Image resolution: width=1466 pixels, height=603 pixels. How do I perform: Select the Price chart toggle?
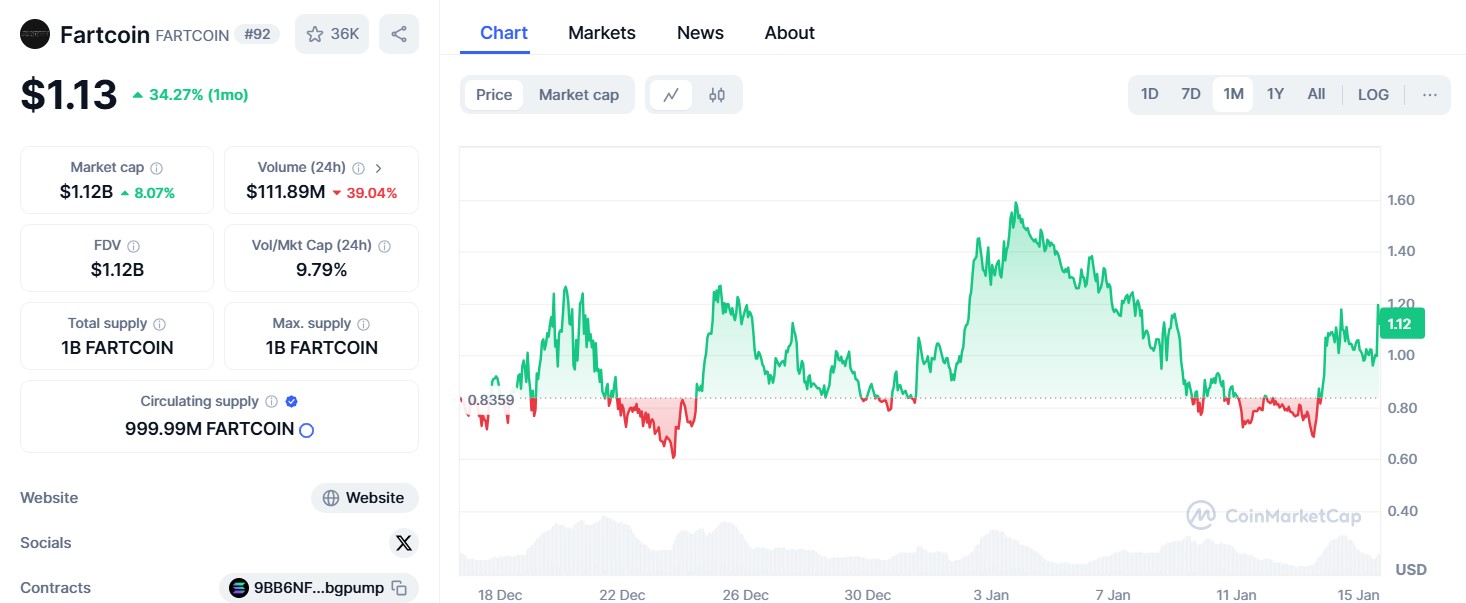coord(494,95)
